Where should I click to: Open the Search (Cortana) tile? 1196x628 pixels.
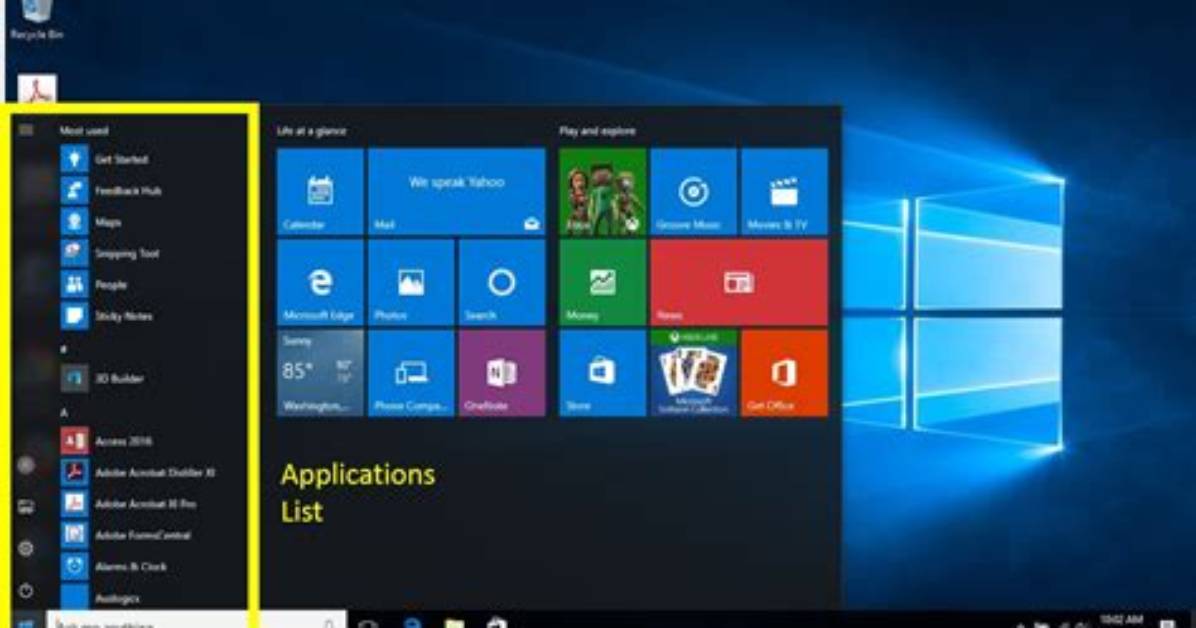pos(502,282)
